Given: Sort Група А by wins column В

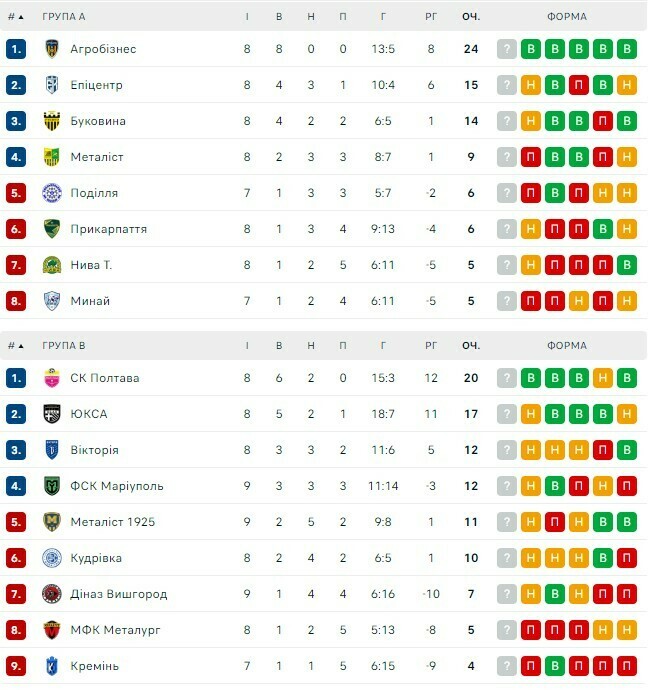Looking at the screenshot, I should pos(279,17).
